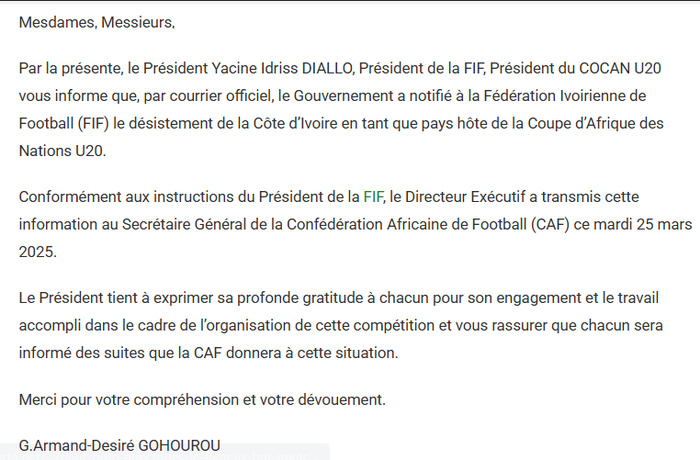Click the word "Conformément"

pos(68,195)
